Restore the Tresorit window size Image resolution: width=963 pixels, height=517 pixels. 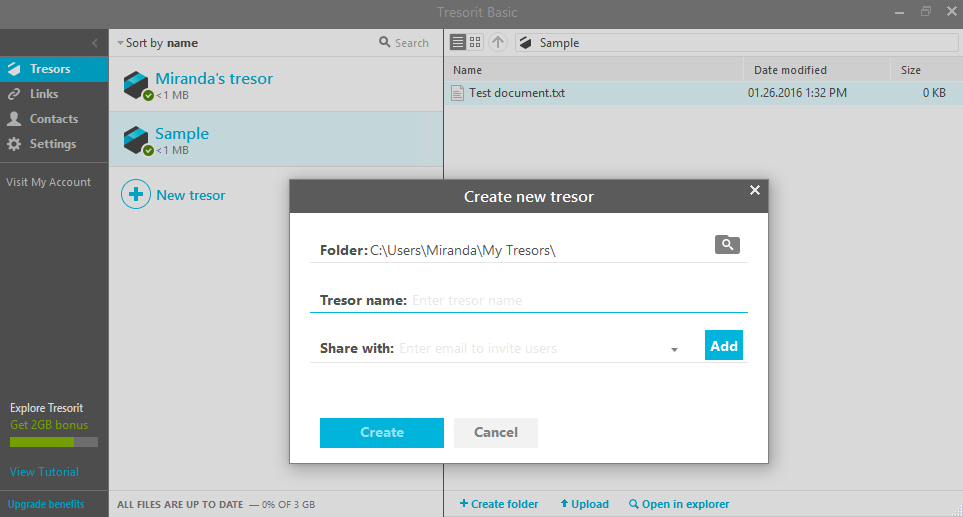point(926,11)
